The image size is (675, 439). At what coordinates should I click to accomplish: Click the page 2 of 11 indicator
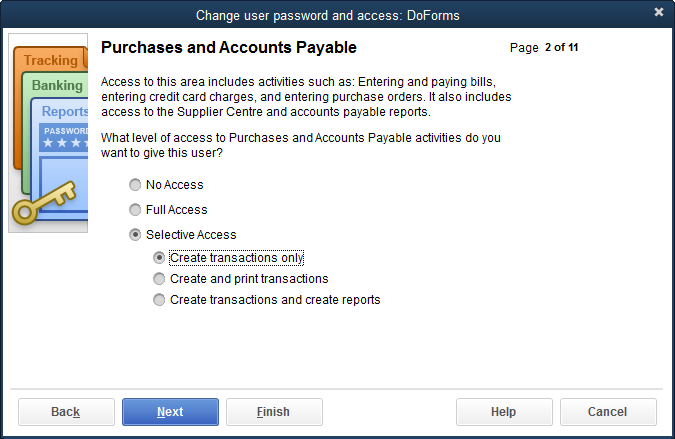[544, 47]
